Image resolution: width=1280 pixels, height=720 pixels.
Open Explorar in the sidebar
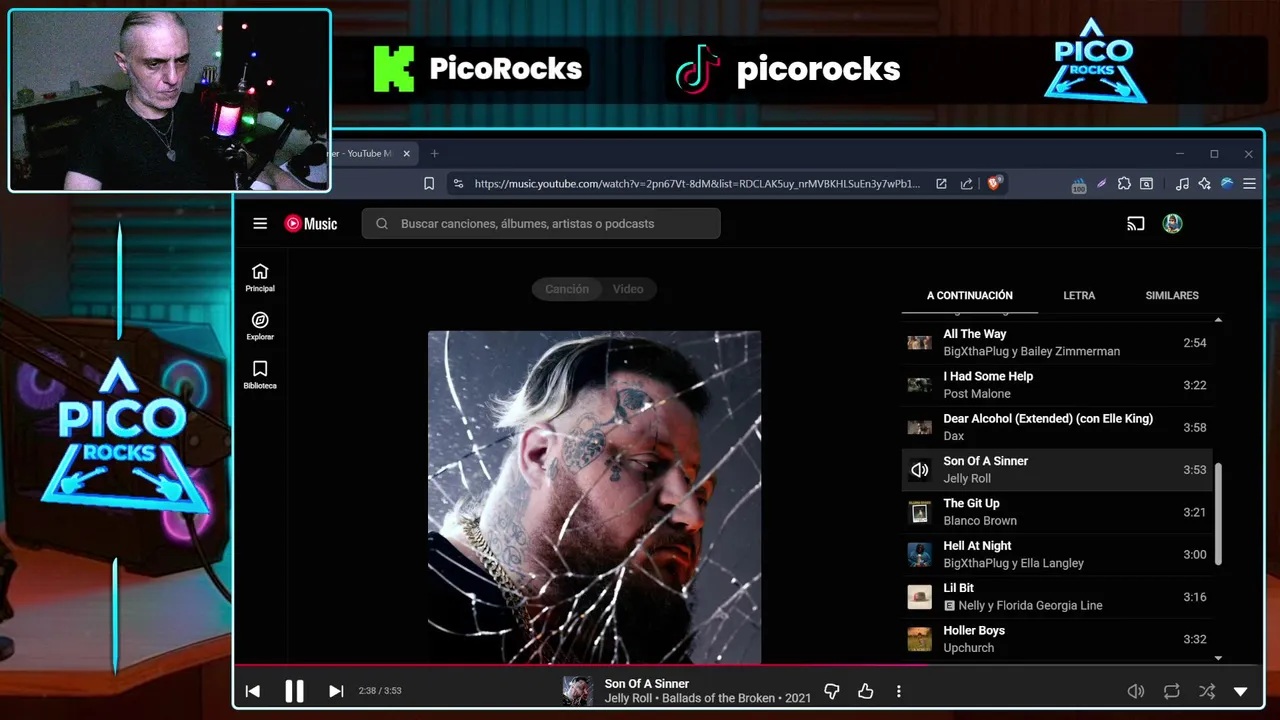260,326
